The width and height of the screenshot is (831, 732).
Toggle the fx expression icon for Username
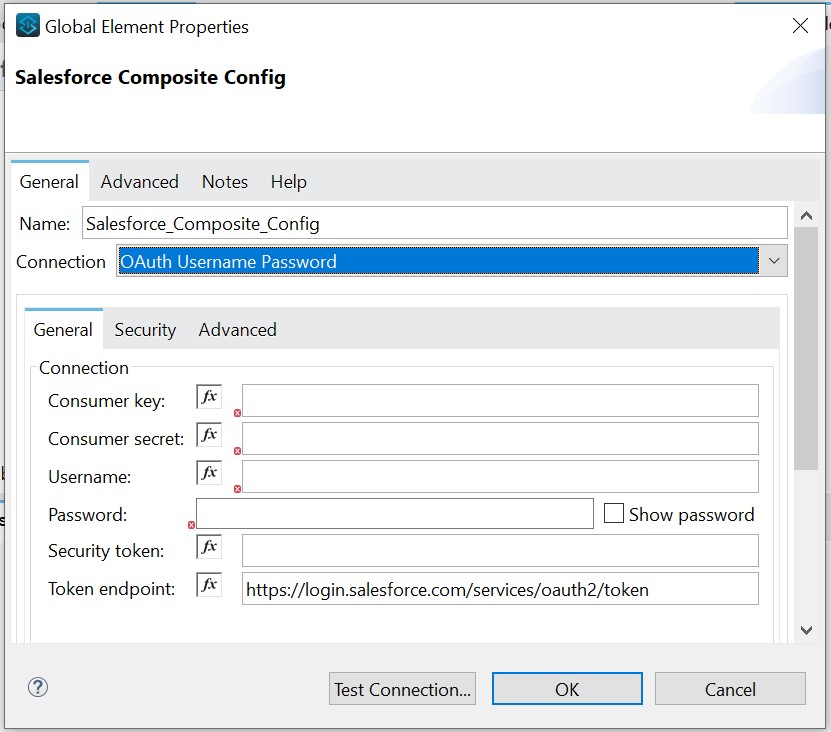pyautogui.click(x=209, y=472)
